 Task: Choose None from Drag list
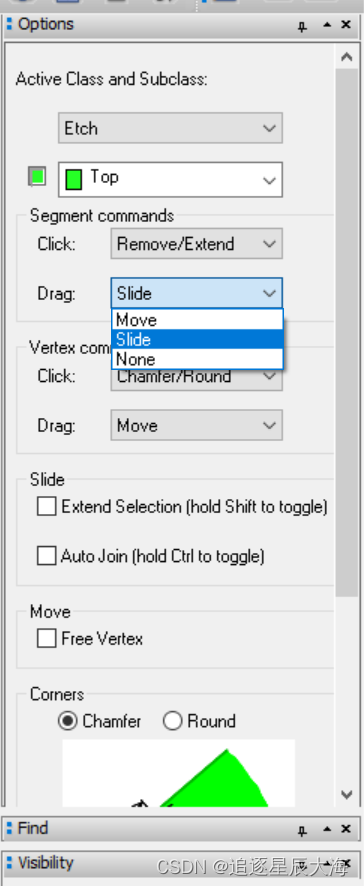pyautogui.click(x=197, y=359)
